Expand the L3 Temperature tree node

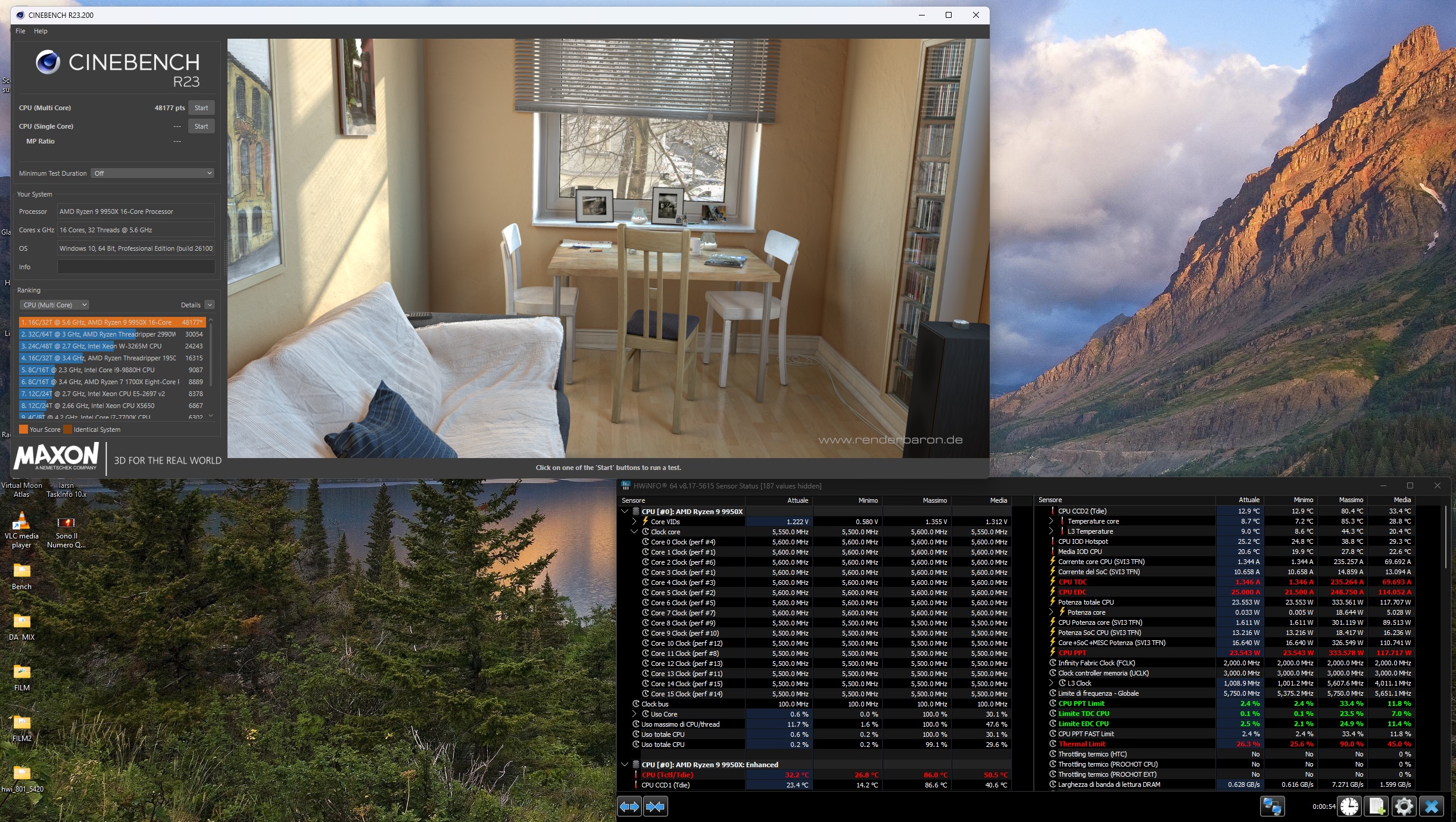(x=1051, y=531)
